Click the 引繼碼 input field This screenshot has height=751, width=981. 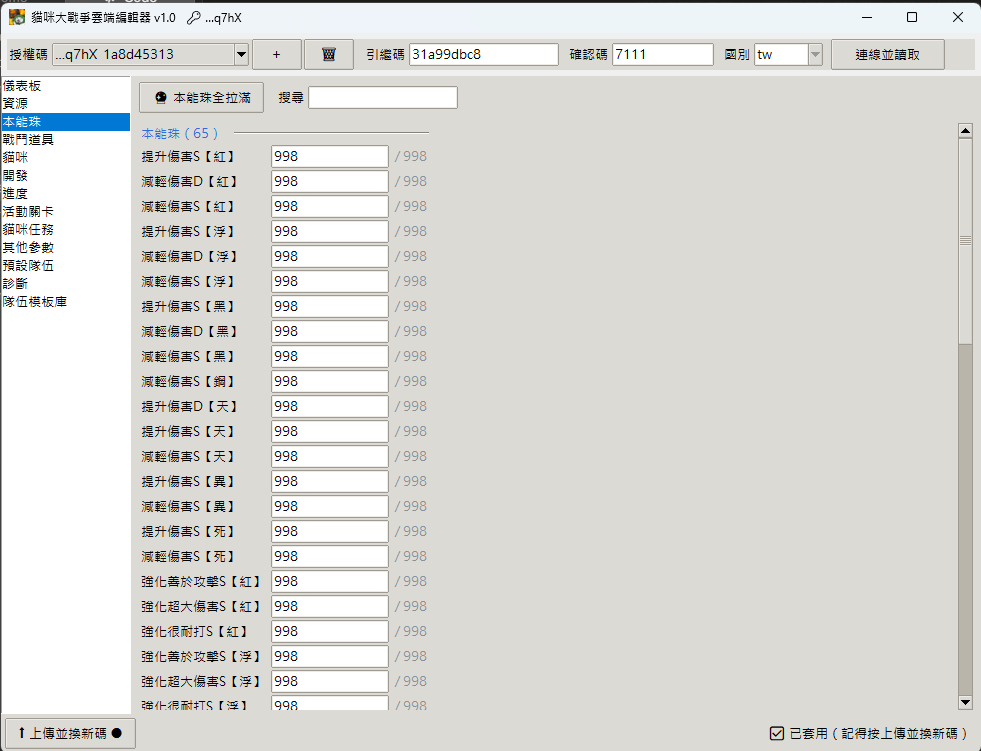pyautogui.click(x=484, y=54)
